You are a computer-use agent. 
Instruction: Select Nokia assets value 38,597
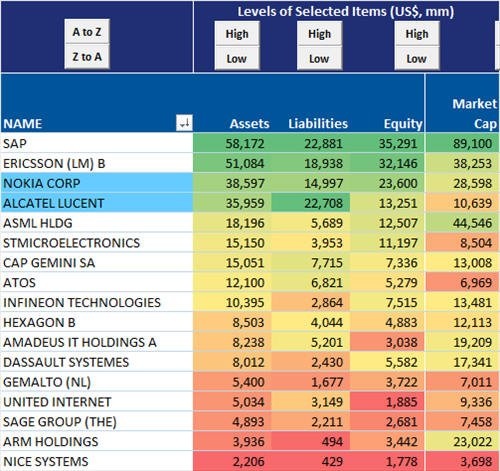pyautogui.click(x=232, y=183)
